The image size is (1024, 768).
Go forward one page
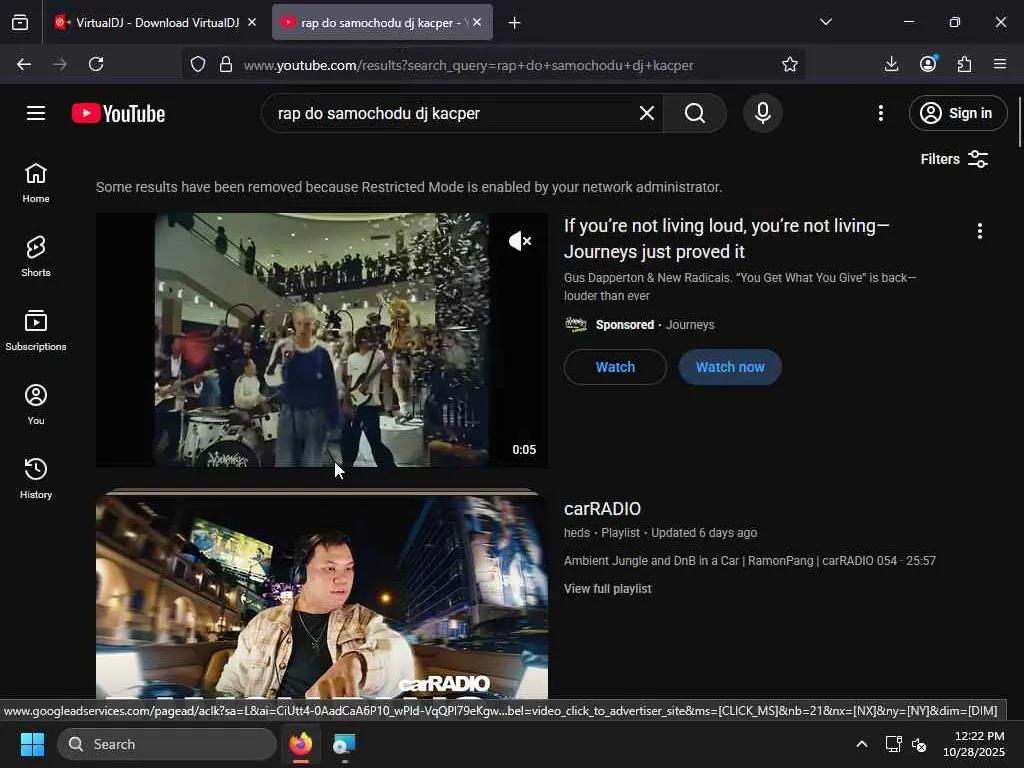[x=60, y=64]
